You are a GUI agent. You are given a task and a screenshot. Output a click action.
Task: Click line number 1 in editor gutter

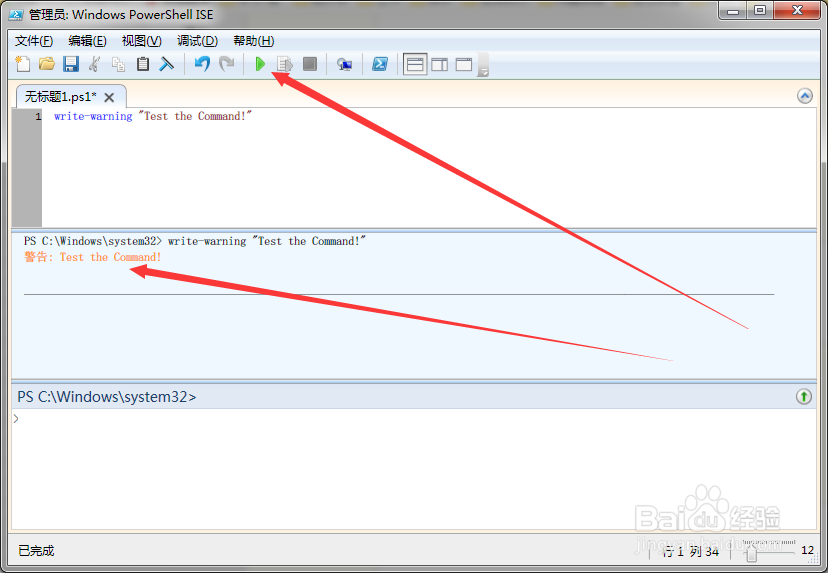coord(38,116)
